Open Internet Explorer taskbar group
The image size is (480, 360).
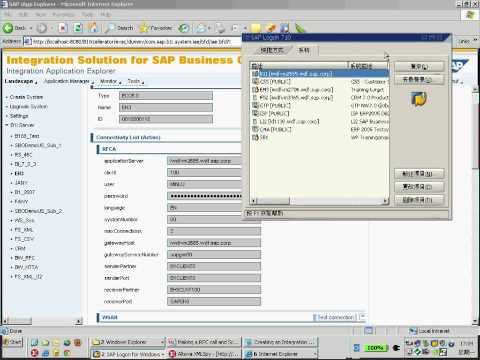pos(281,354)
